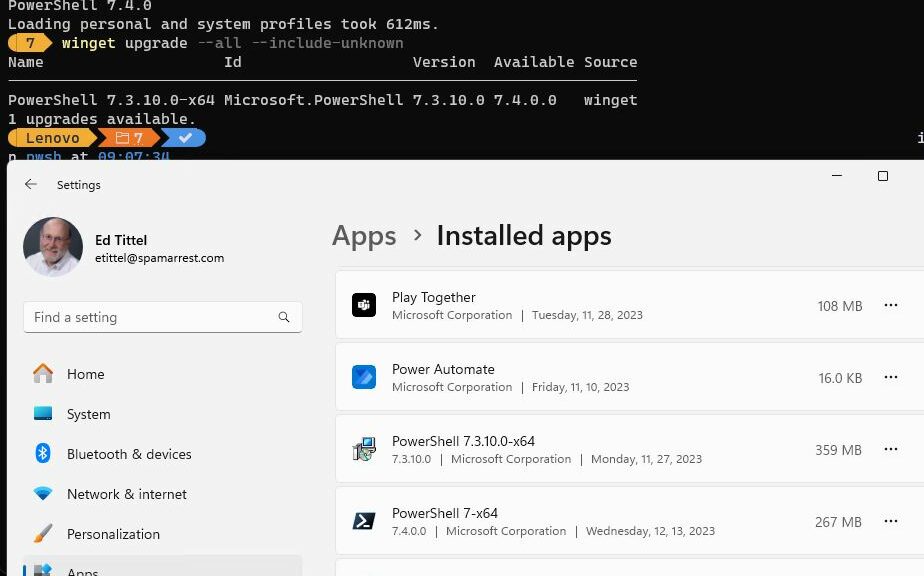924x576 pixels.
Task: Maximize the Settings window
Action: tap(883, 176)
